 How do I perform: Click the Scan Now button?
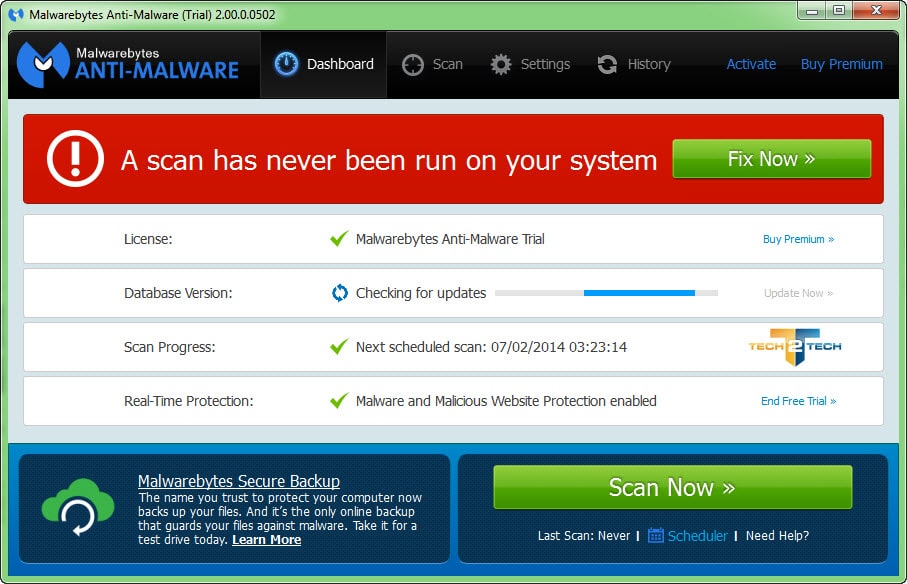[x=673, y=487]
